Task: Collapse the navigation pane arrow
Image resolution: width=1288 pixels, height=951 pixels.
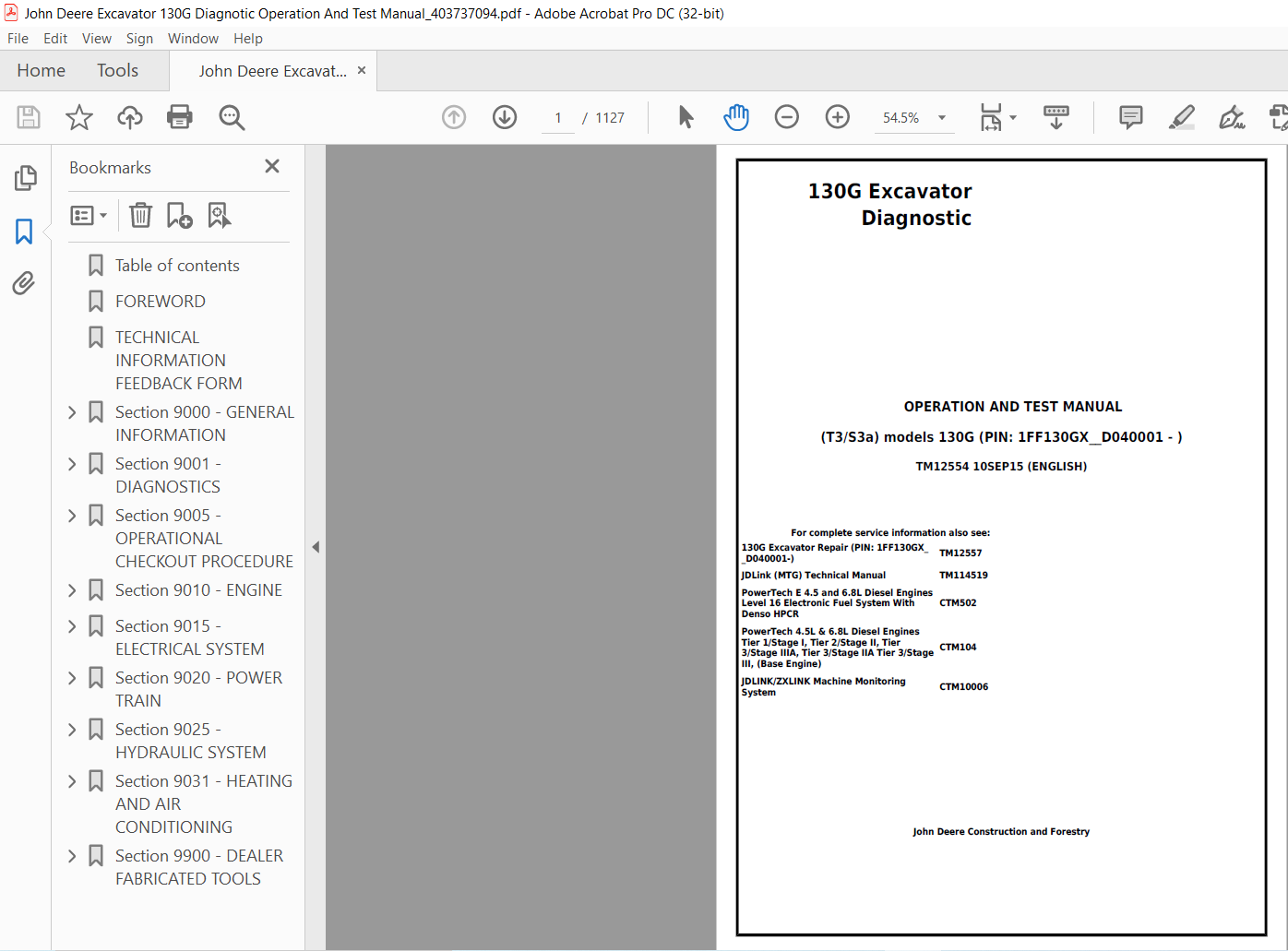Action: tap(316, 547)
